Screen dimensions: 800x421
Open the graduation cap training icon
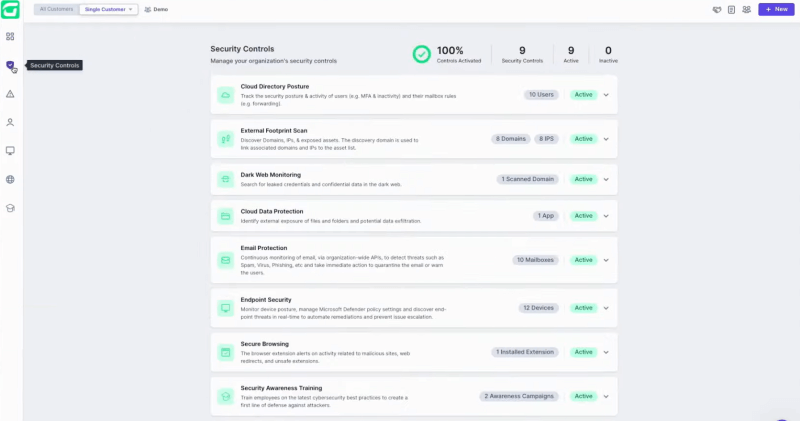pos(10,208)
